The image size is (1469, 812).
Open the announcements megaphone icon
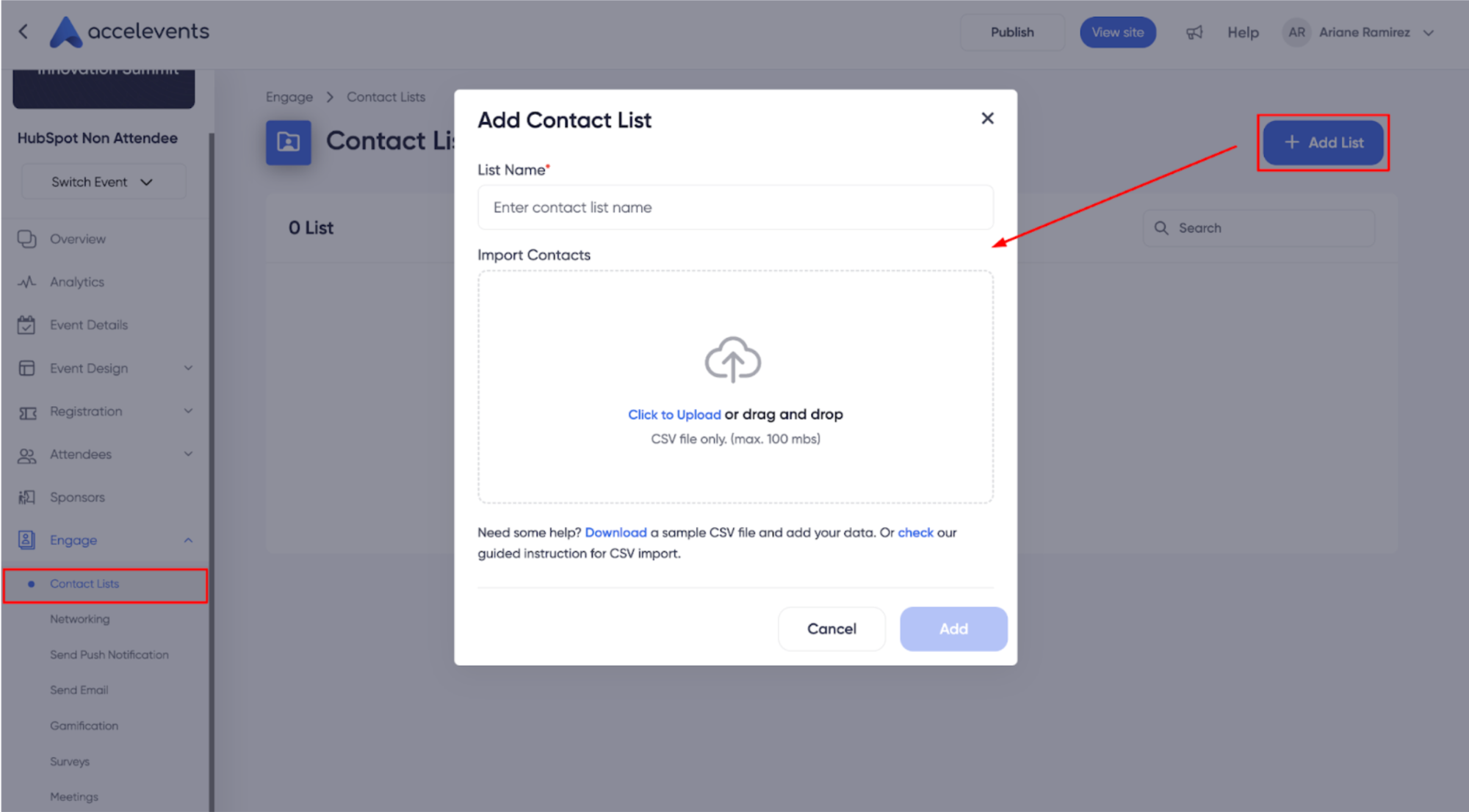pyautogui.click(x=1194, y=32)
